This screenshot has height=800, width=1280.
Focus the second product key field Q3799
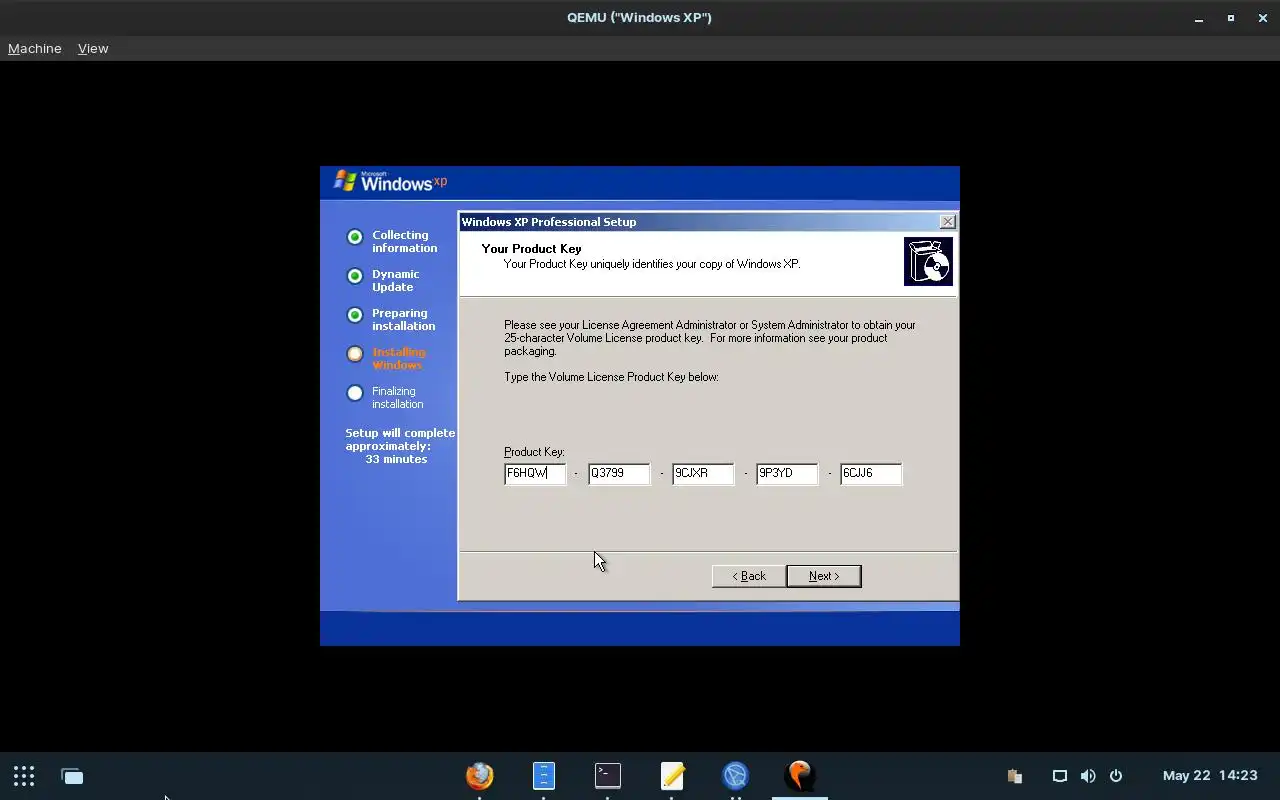[619, 473]
